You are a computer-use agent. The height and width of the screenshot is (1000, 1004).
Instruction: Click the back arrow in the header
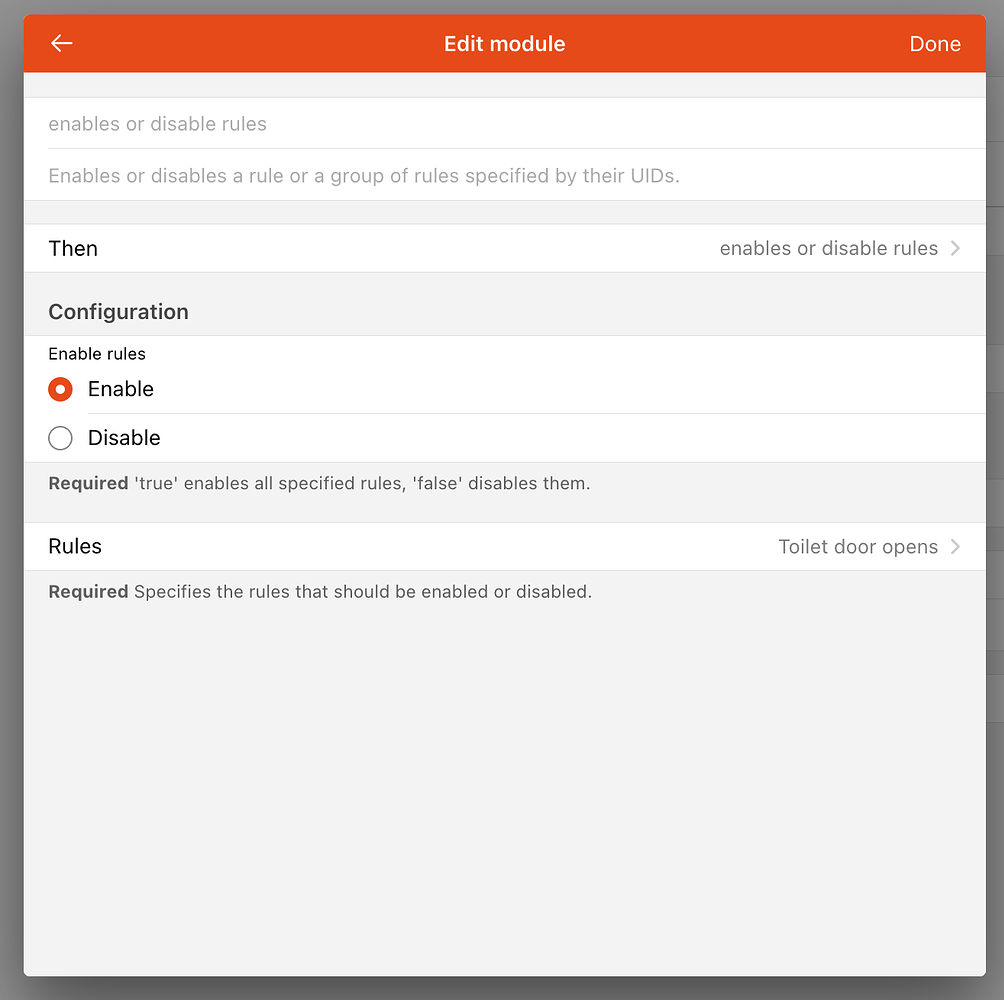61,43
